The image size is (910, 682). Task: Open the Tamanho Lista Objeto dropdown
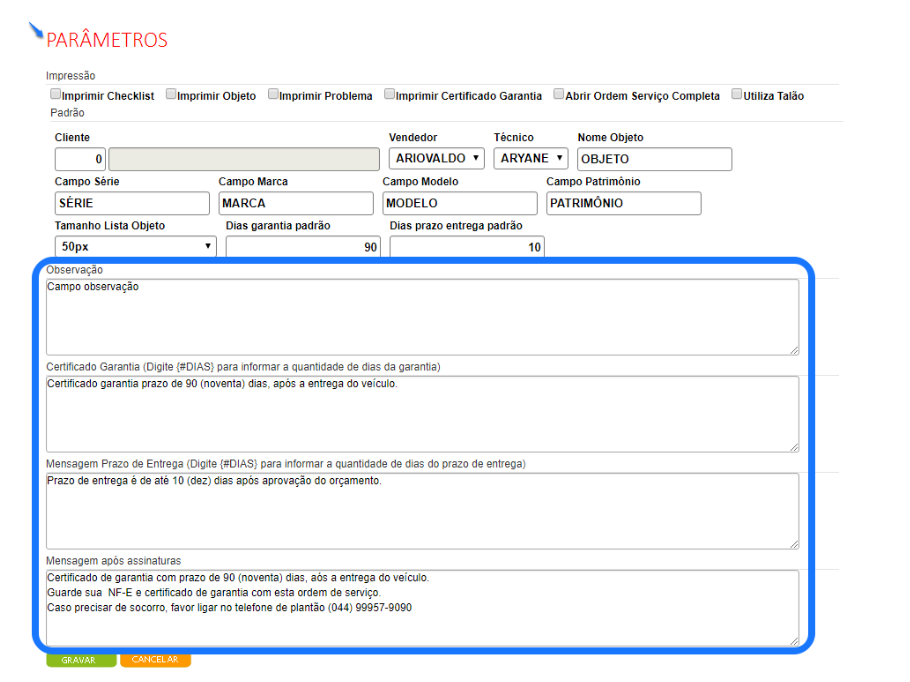[x=135, y=246]
